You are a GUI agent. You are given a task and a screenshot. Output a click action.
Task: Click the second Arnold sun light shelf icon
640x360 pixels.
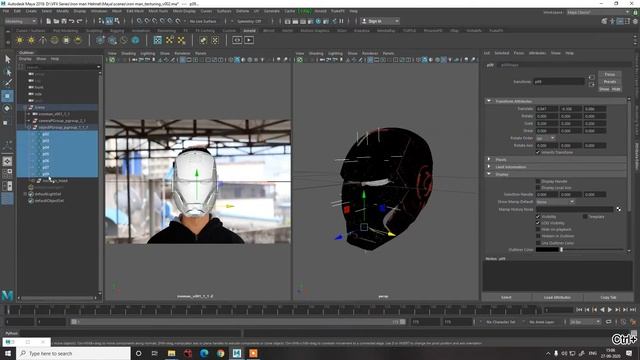point(31,40)
